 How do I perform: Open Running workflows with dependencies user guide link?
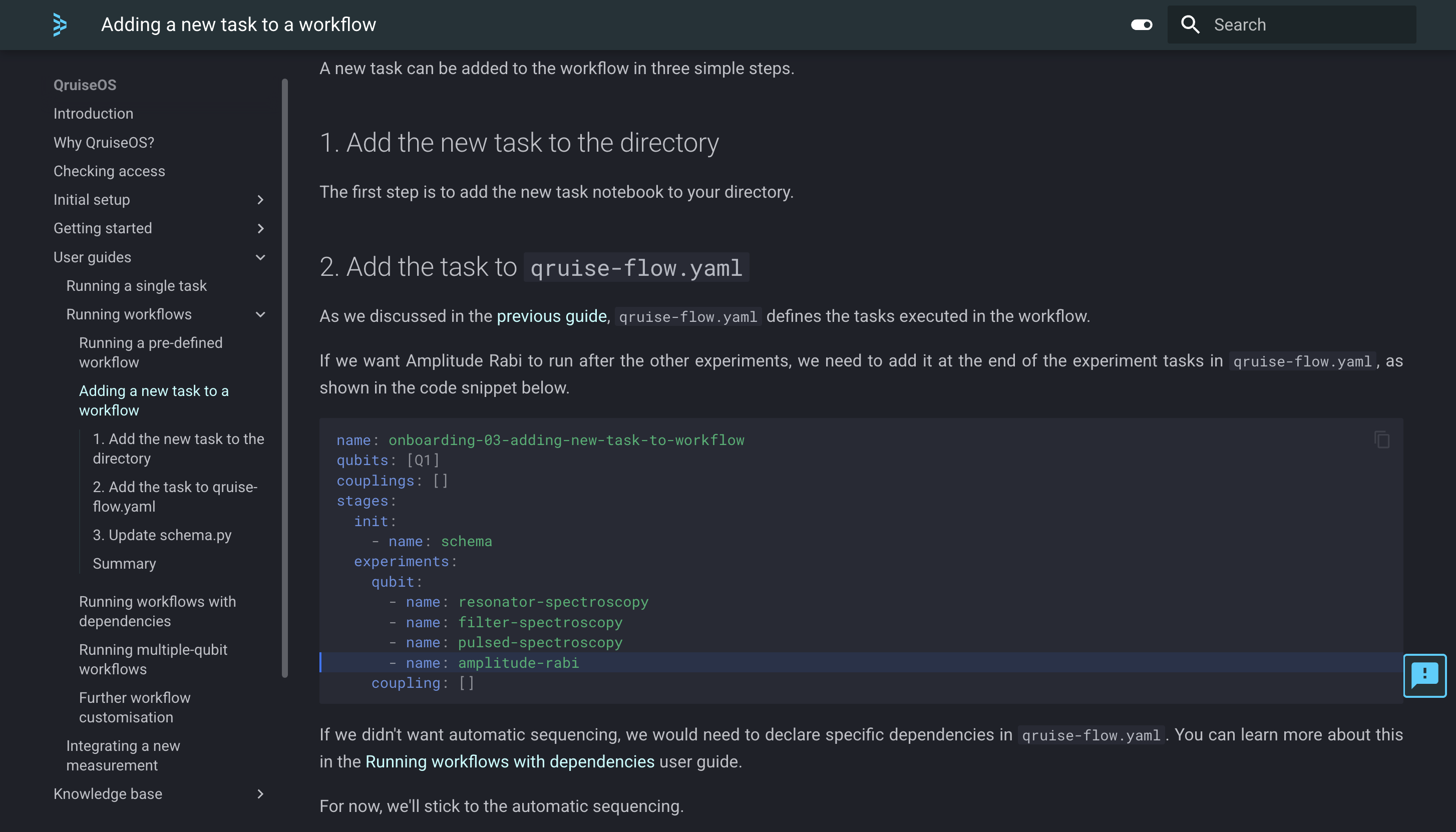point(510,761)
